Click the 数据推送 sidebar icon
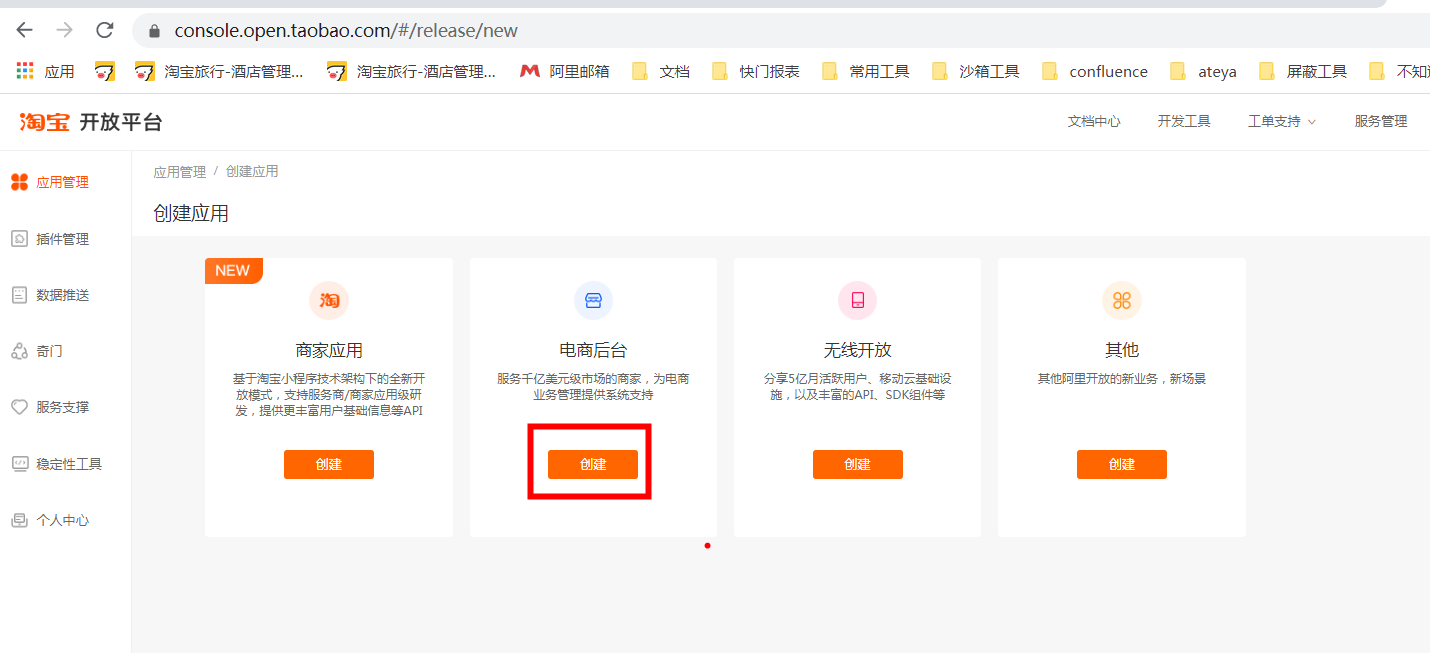The image size is (1430, 653). (19, 295)
